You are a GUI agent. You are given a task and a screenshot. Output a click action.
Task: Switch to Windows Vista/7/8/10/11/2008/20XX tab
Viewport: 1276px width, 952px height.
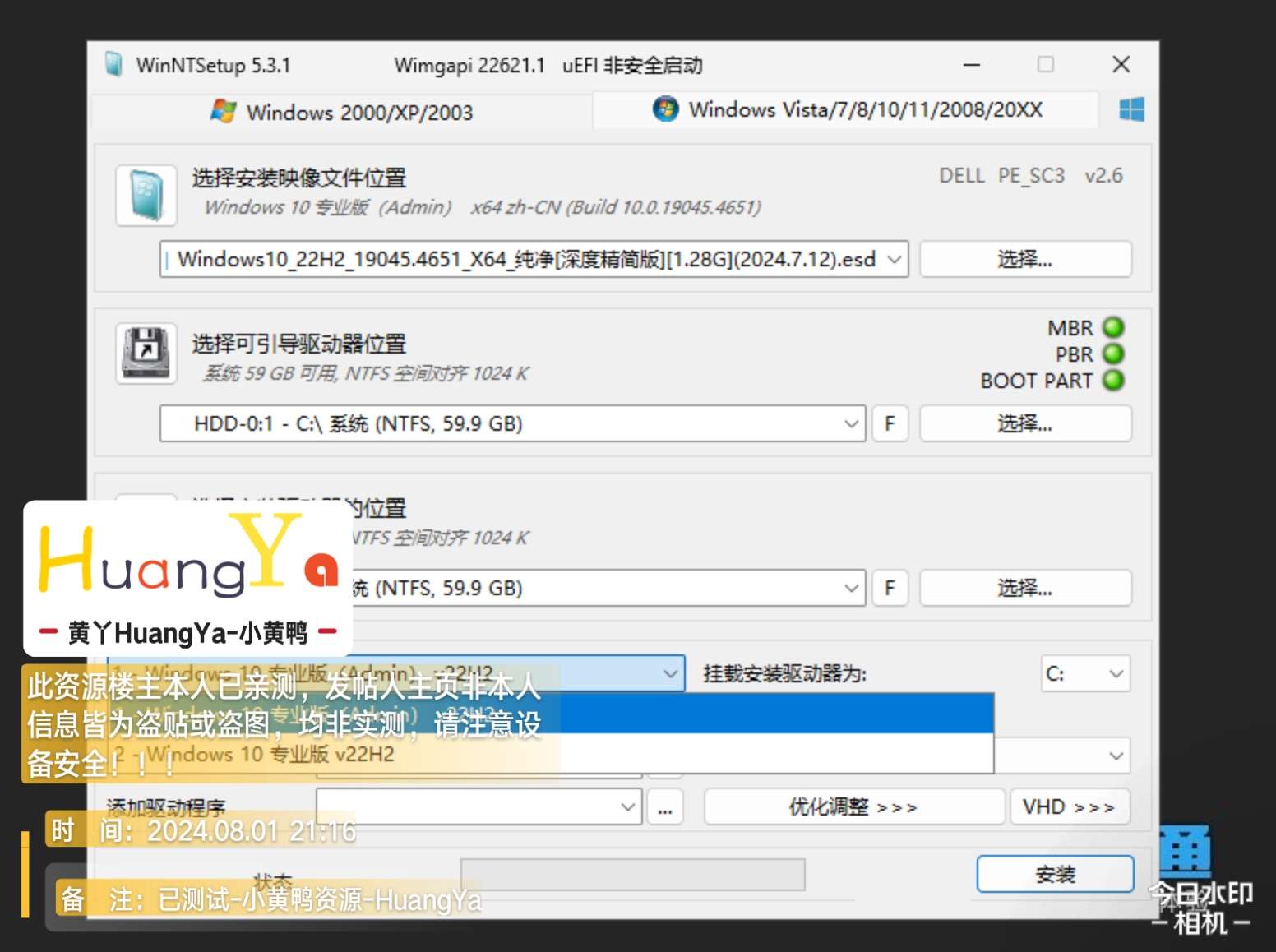pyautogui.click(x=847, y=110)
